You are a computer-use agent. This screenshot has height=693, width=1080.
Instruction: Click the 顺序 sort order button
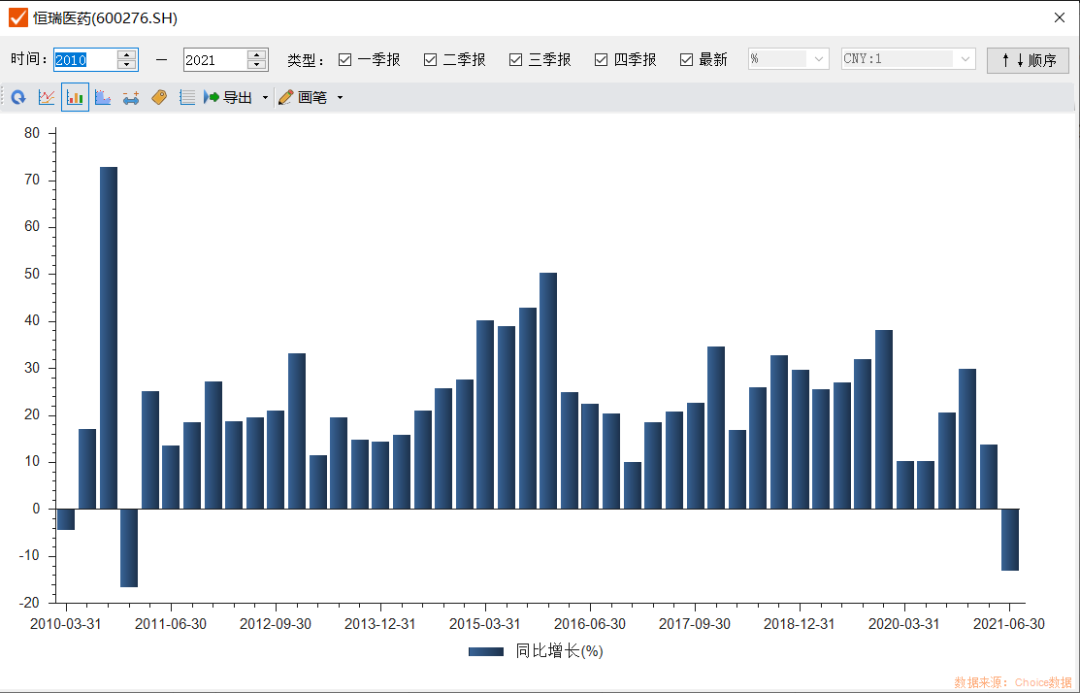1029,59
